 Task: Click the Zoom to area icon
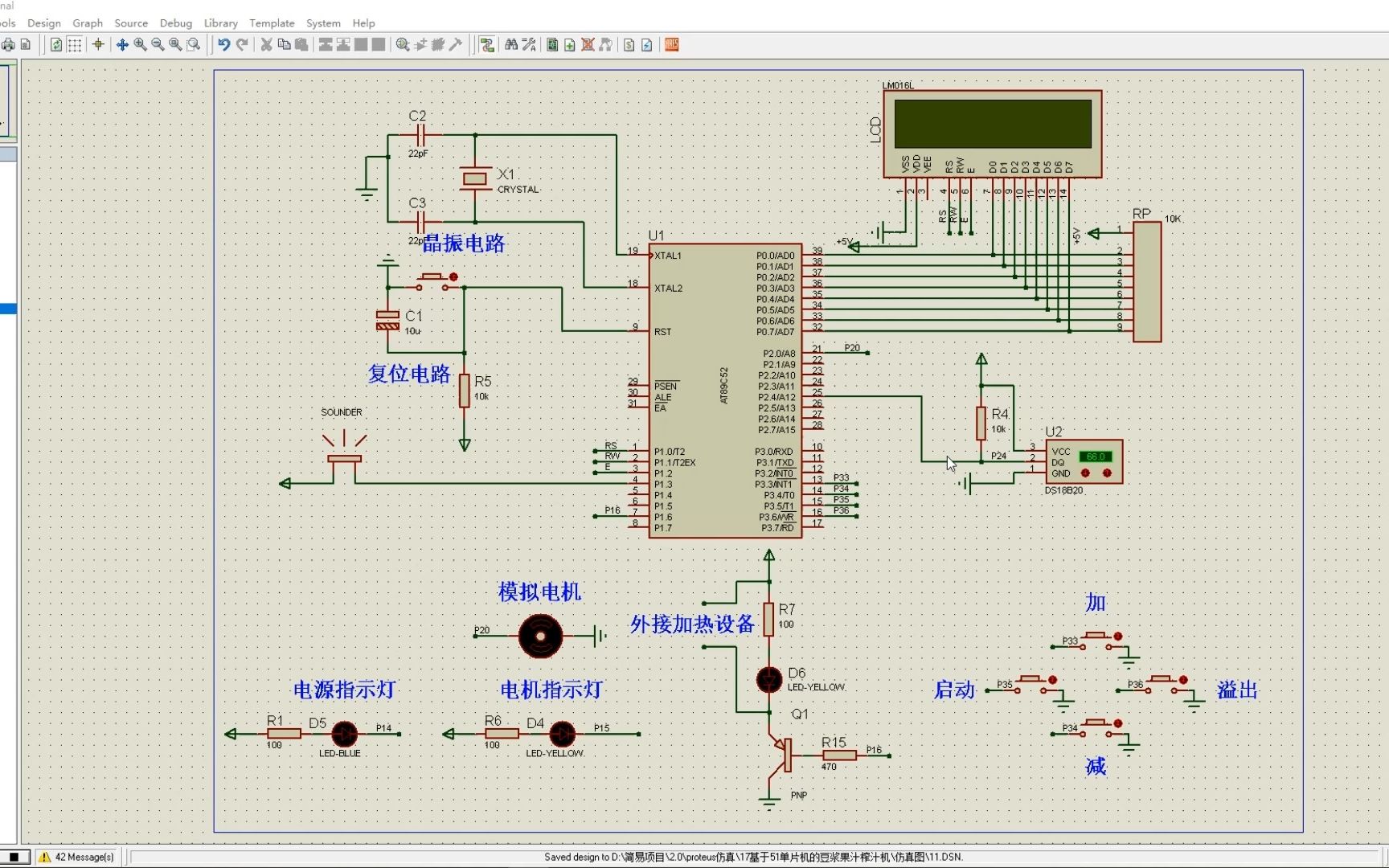pyautogui.click(x=193, y=45)
